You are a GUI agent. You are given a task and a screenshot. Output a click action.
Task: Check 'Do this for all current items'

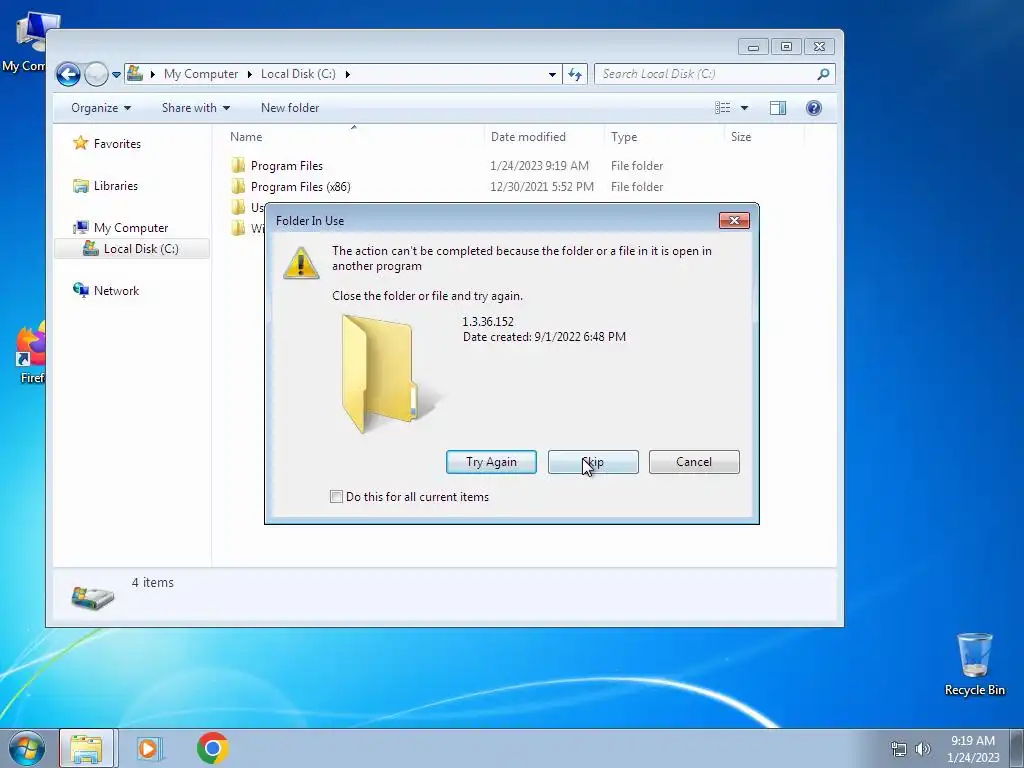click(x=336, y=496)
